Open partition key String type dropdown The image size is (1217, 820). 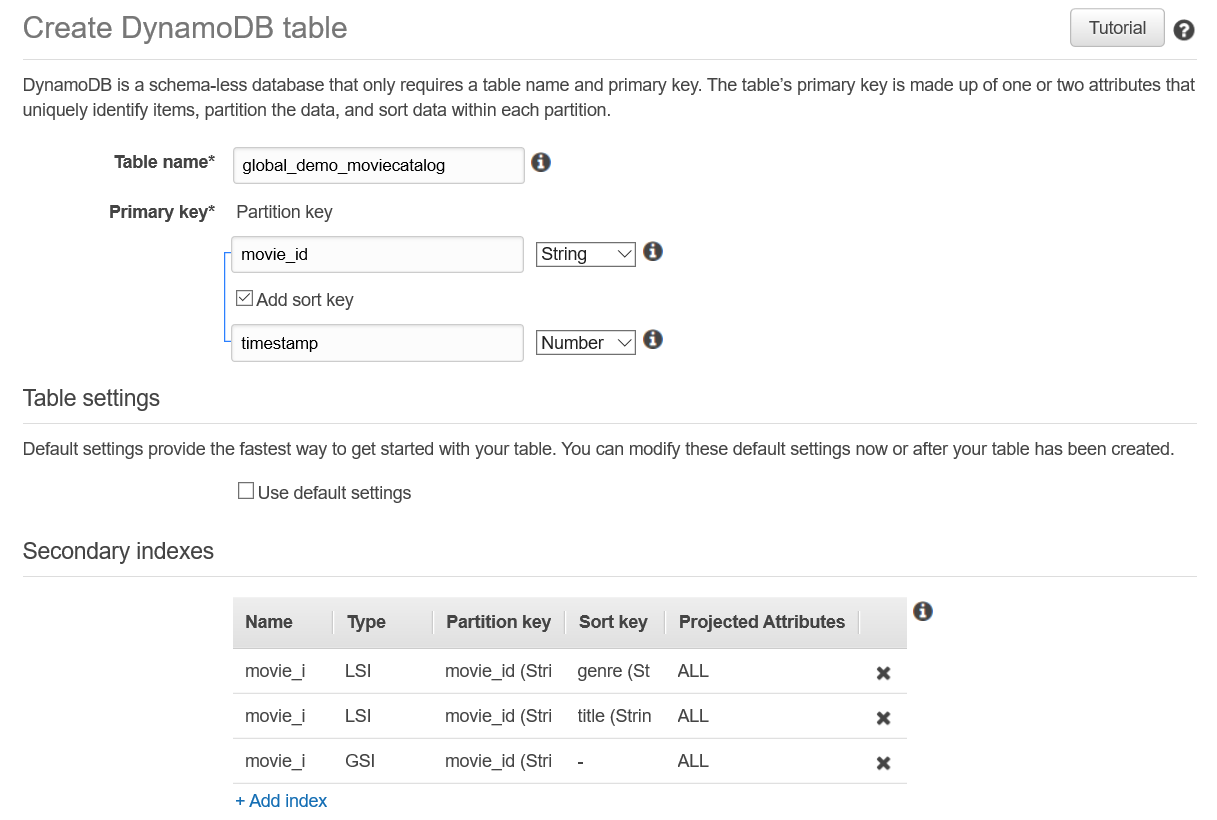pyautogui.click(x=586, y=254)
